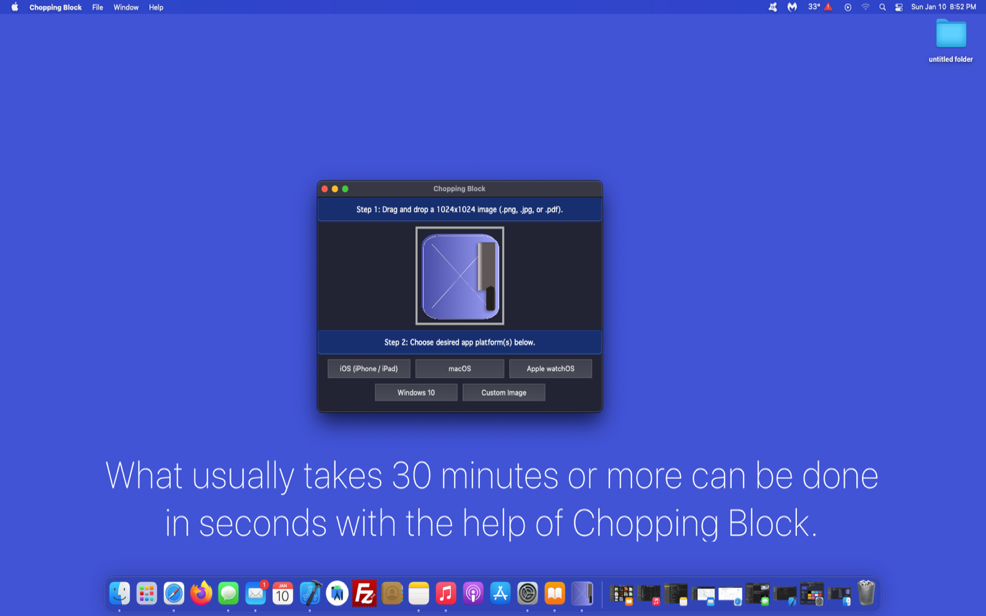
Task: Launch Safari from the Dock
Action: coord(174,593)
